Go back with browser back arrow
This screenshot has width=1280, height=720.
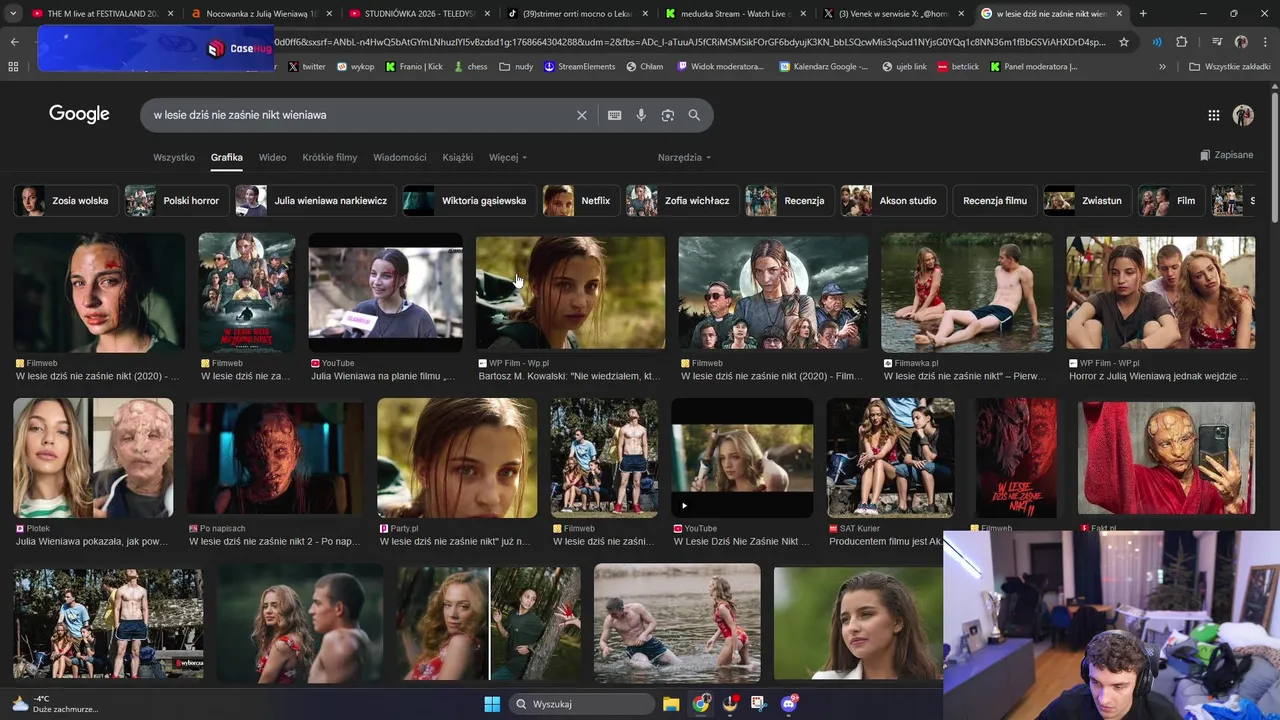pos(14,42)
